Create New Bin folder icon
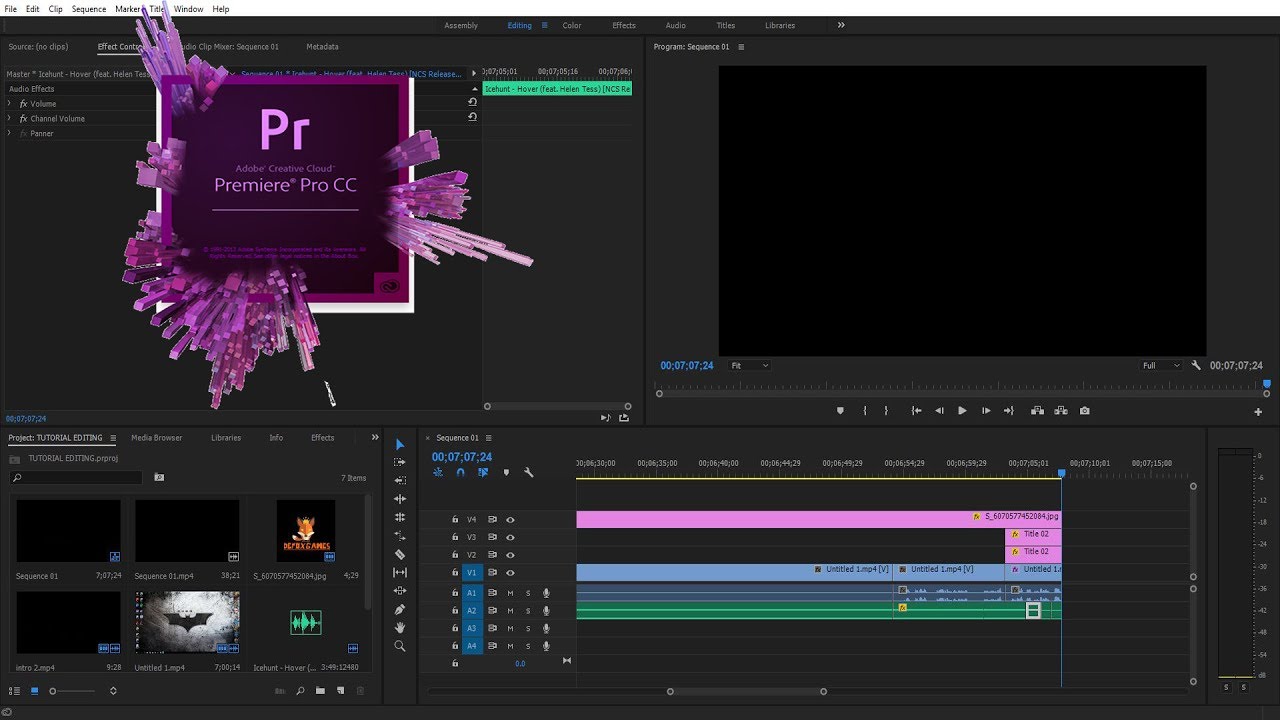1280x720 pixels. click(x=320, y=690)
